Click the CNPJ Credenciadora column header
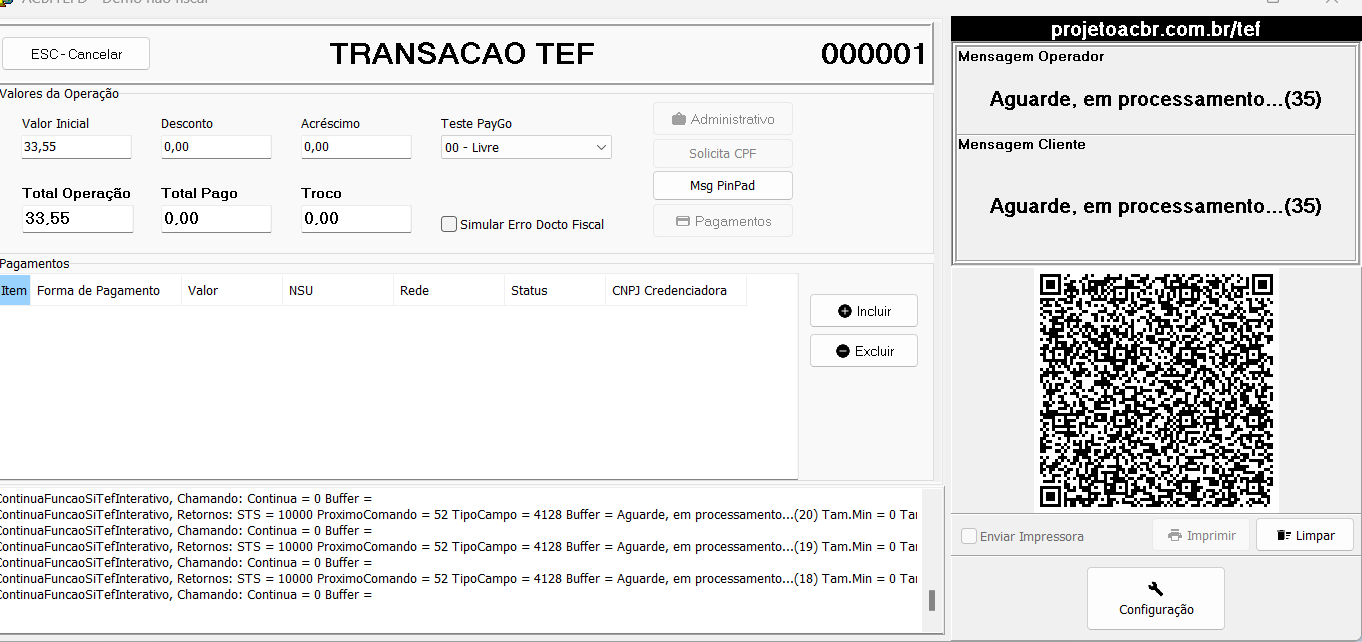Screen dimensions: 1362x642 click(676, 291)
